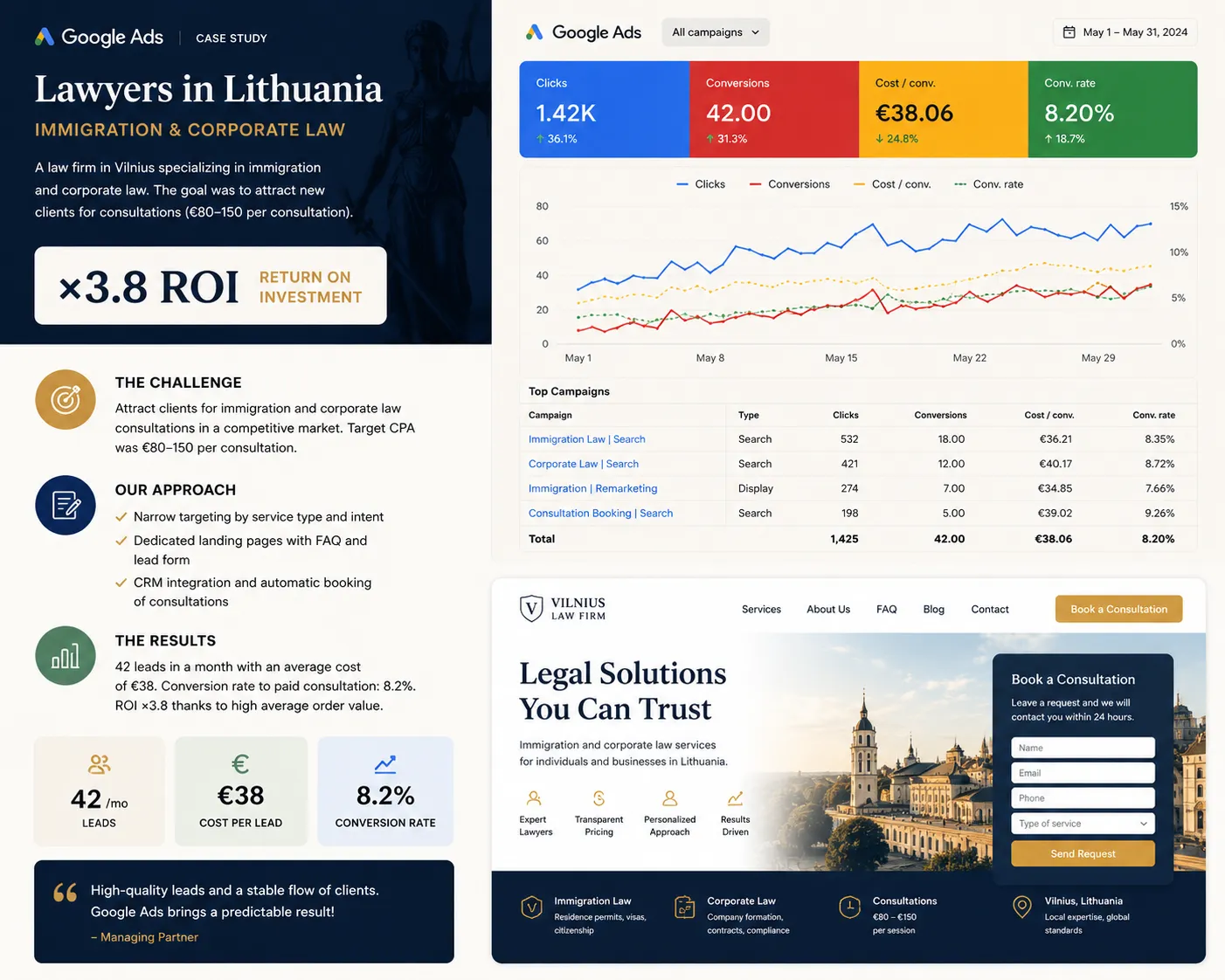Click the Send Request button

coord(1083,853)
